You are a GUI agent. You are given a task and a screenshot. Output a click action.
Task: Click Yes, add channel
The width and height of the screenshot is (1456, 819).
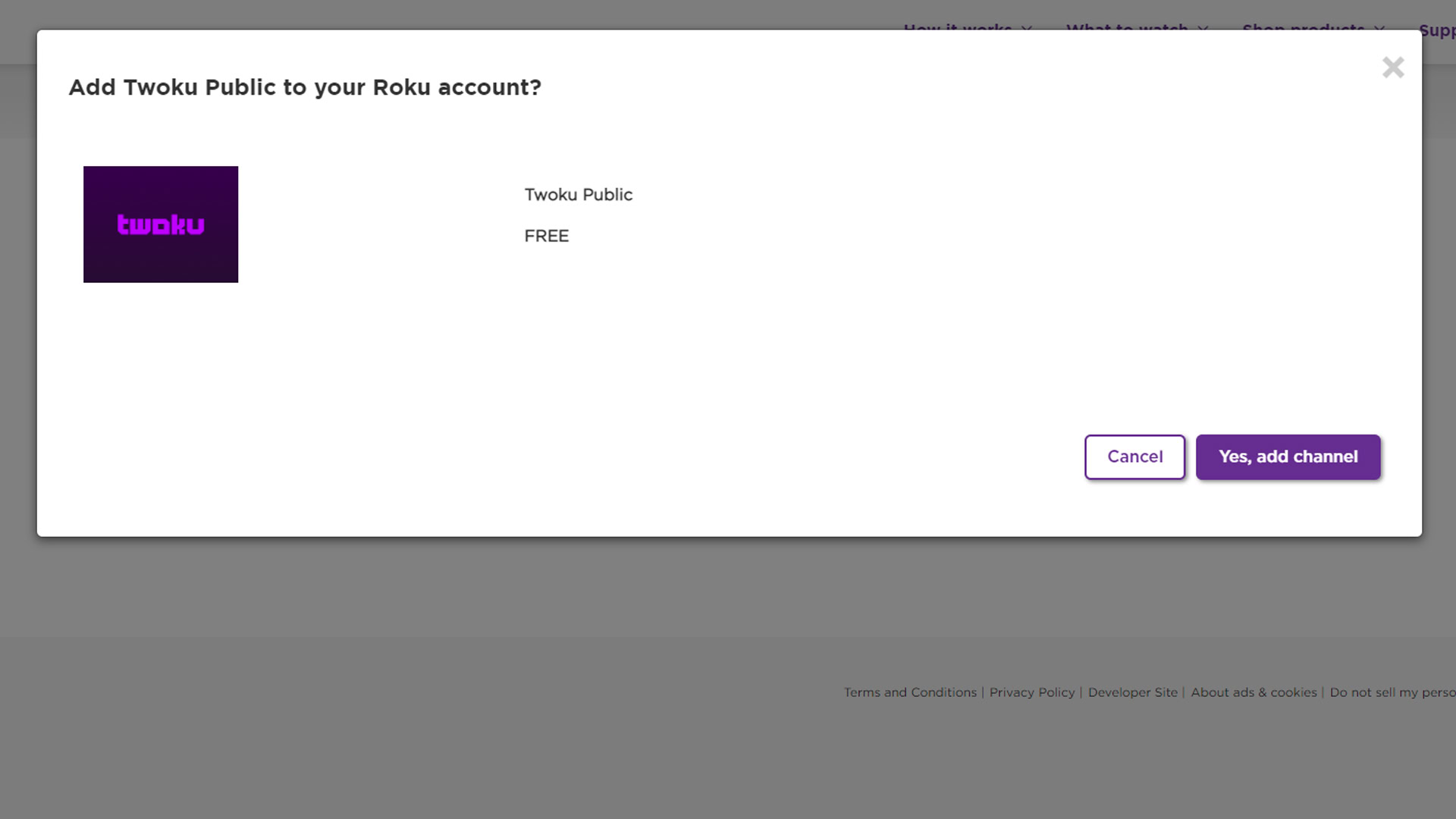tap(1288, 457)
